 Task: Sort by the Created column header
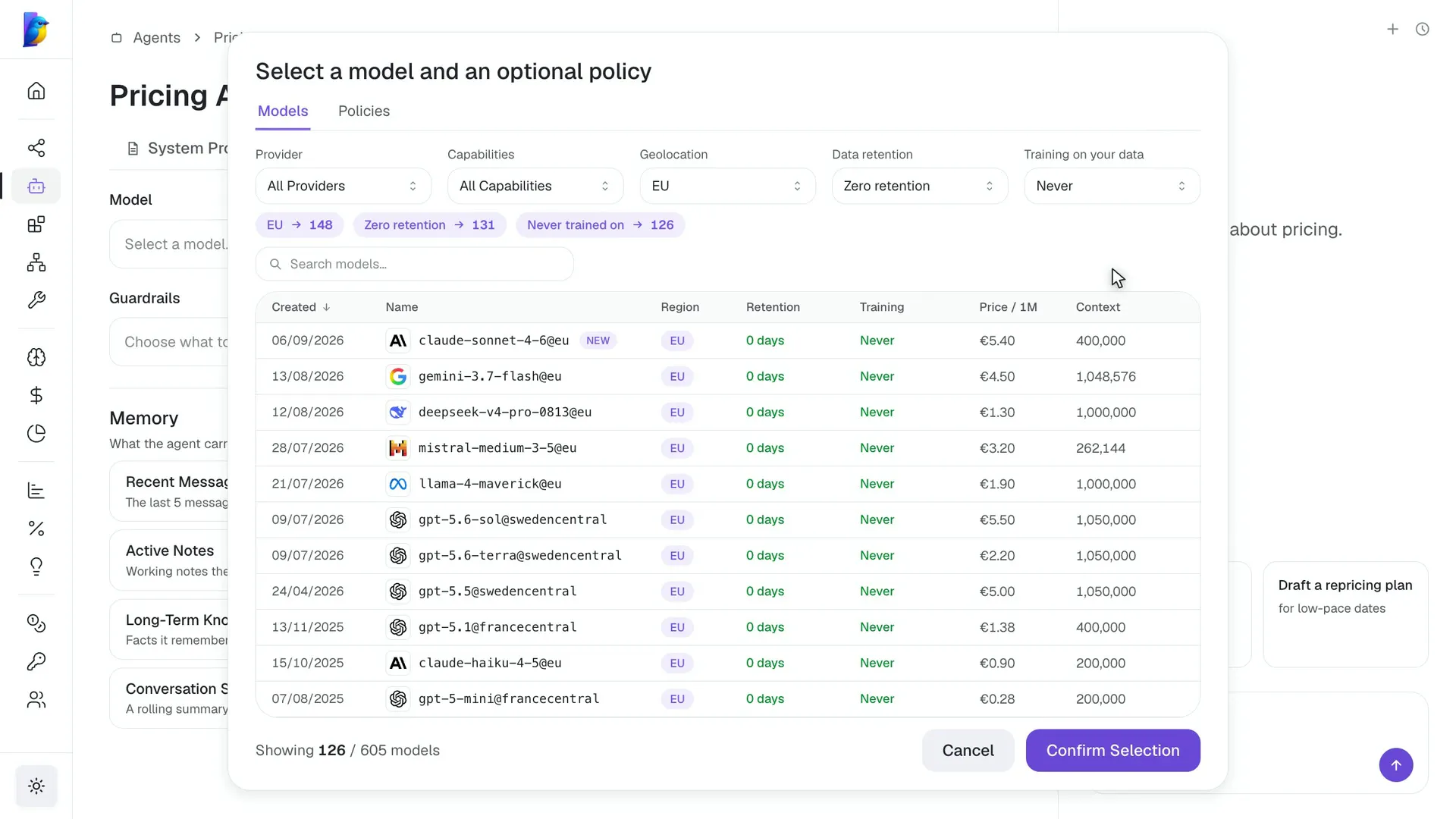coord(301,307)
